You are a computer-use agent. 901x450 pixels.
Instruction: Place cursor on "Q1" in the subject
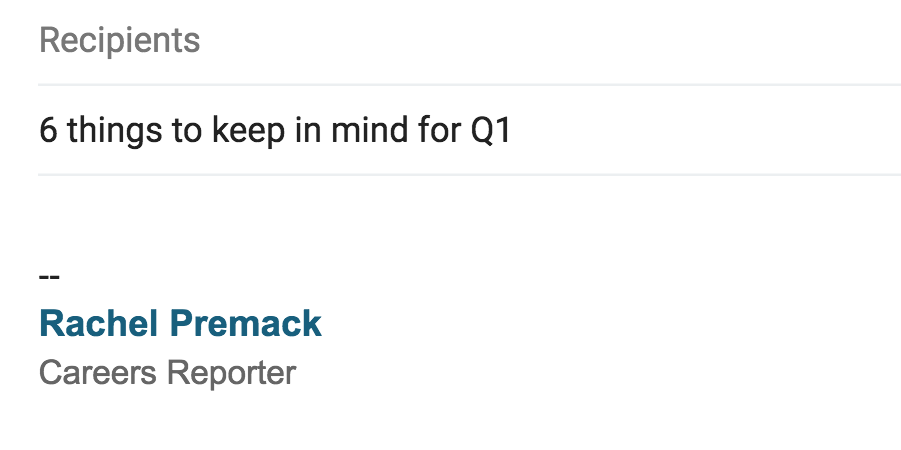(490, 131)
